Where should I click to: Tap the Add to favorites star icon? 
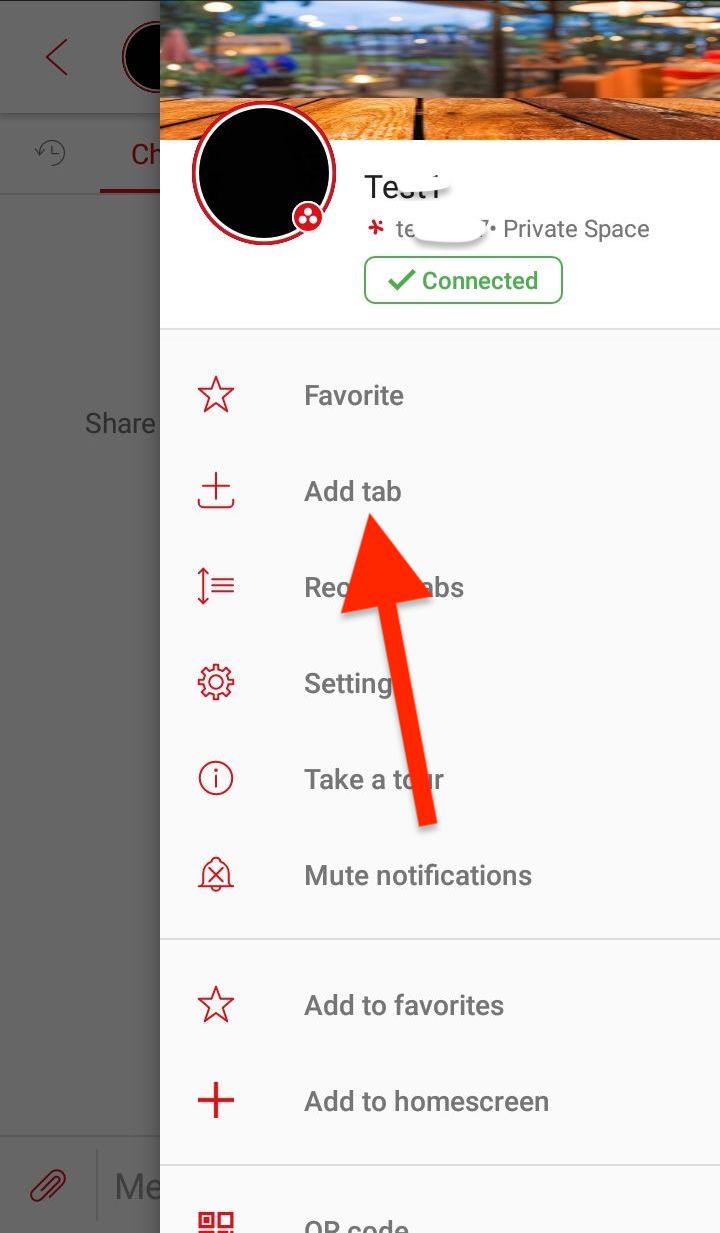(x=216, y=1005)
